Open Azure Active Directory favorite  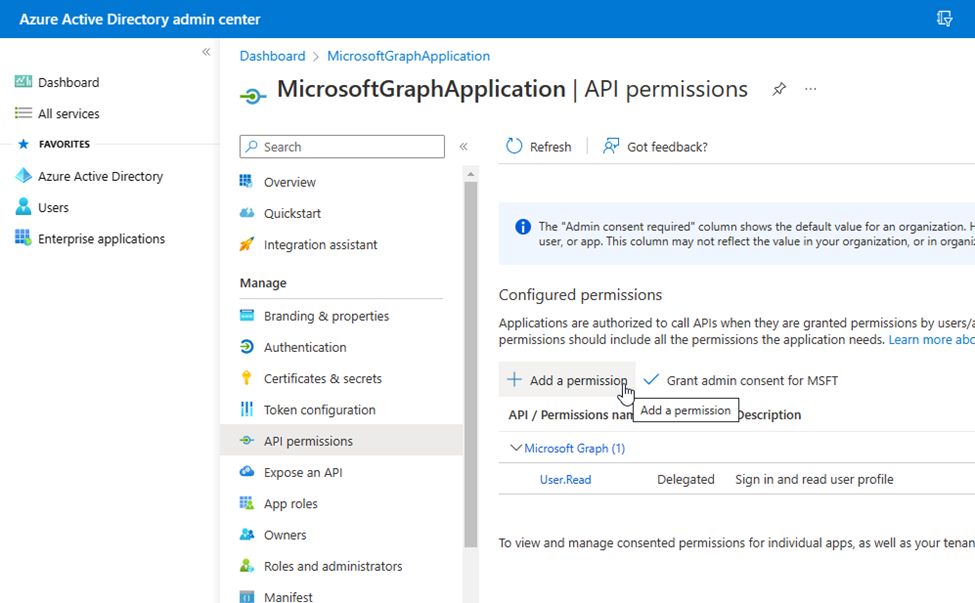click(x=100, y=177)
